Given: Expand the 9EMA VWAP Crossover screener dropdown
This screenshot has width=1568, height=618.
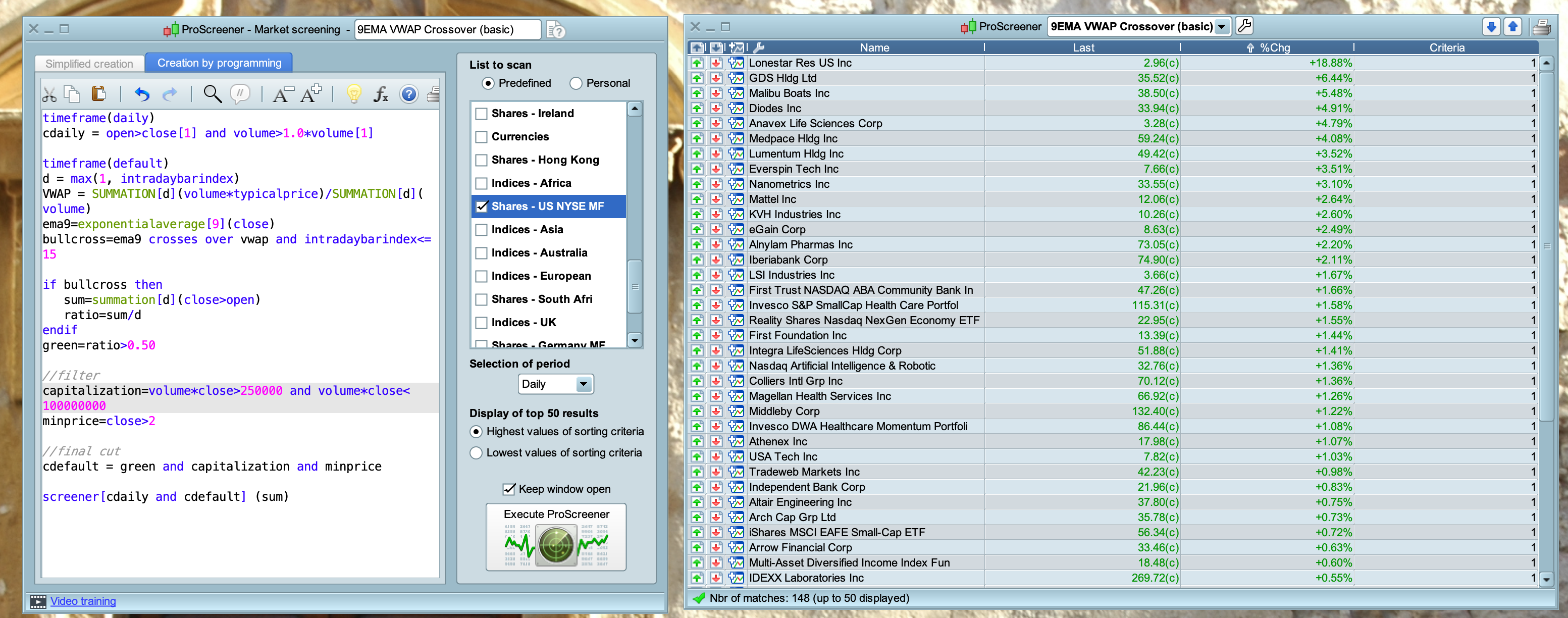Looking at the screenshot, I should coord(1222,27).
